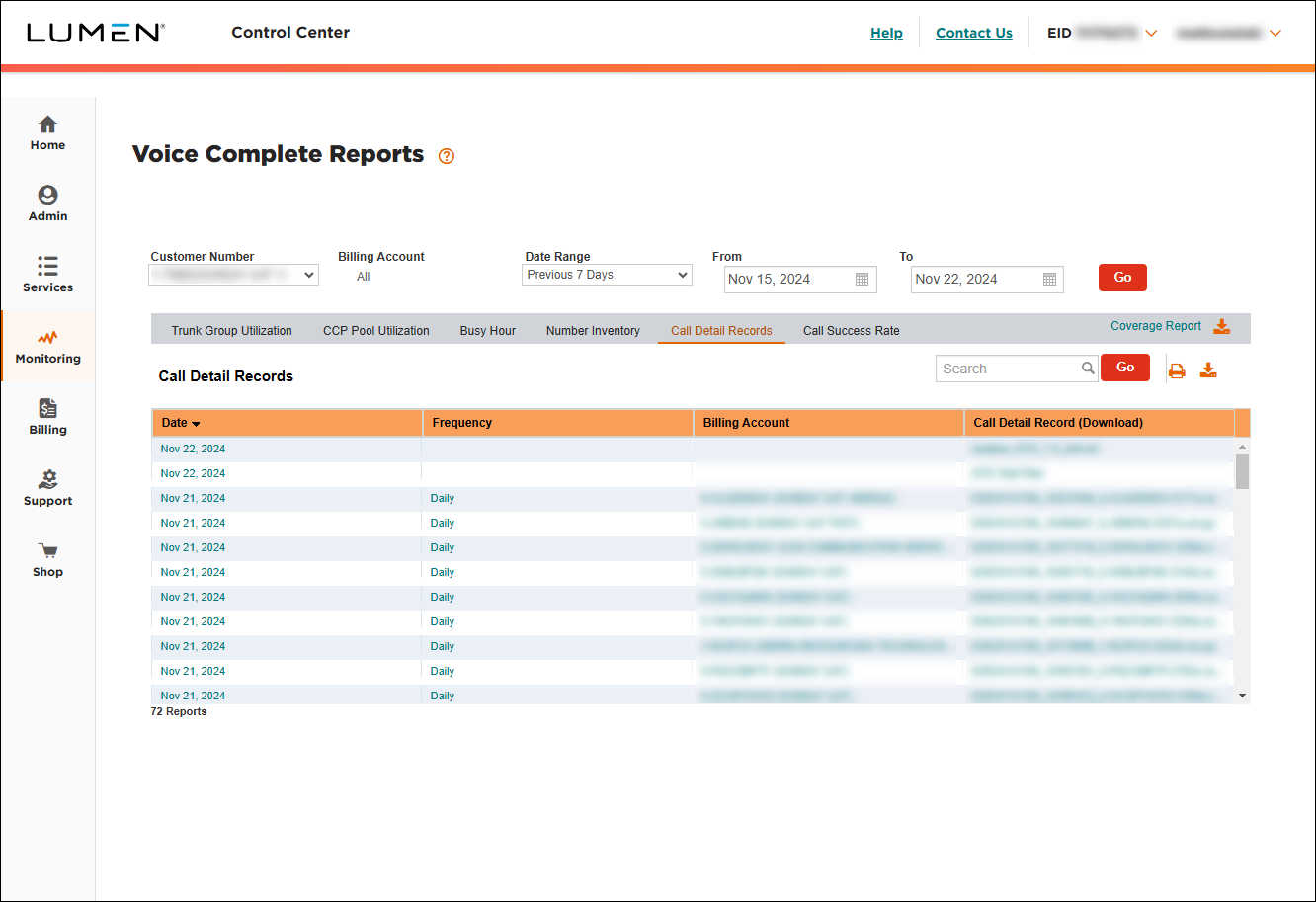Open the Call Success Rate tab
The height and width of the screenshot is (902, 1316).
[x=851, y=330]
